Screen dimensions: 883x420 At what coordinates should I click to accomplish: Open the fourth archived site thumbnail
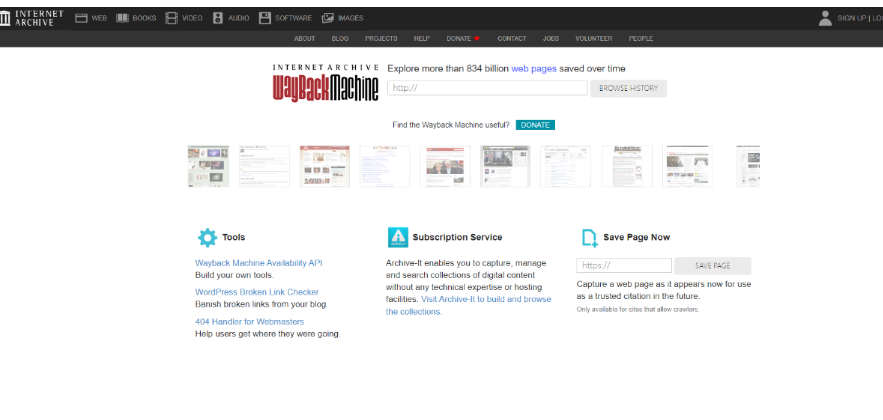(x=385, y=166)
